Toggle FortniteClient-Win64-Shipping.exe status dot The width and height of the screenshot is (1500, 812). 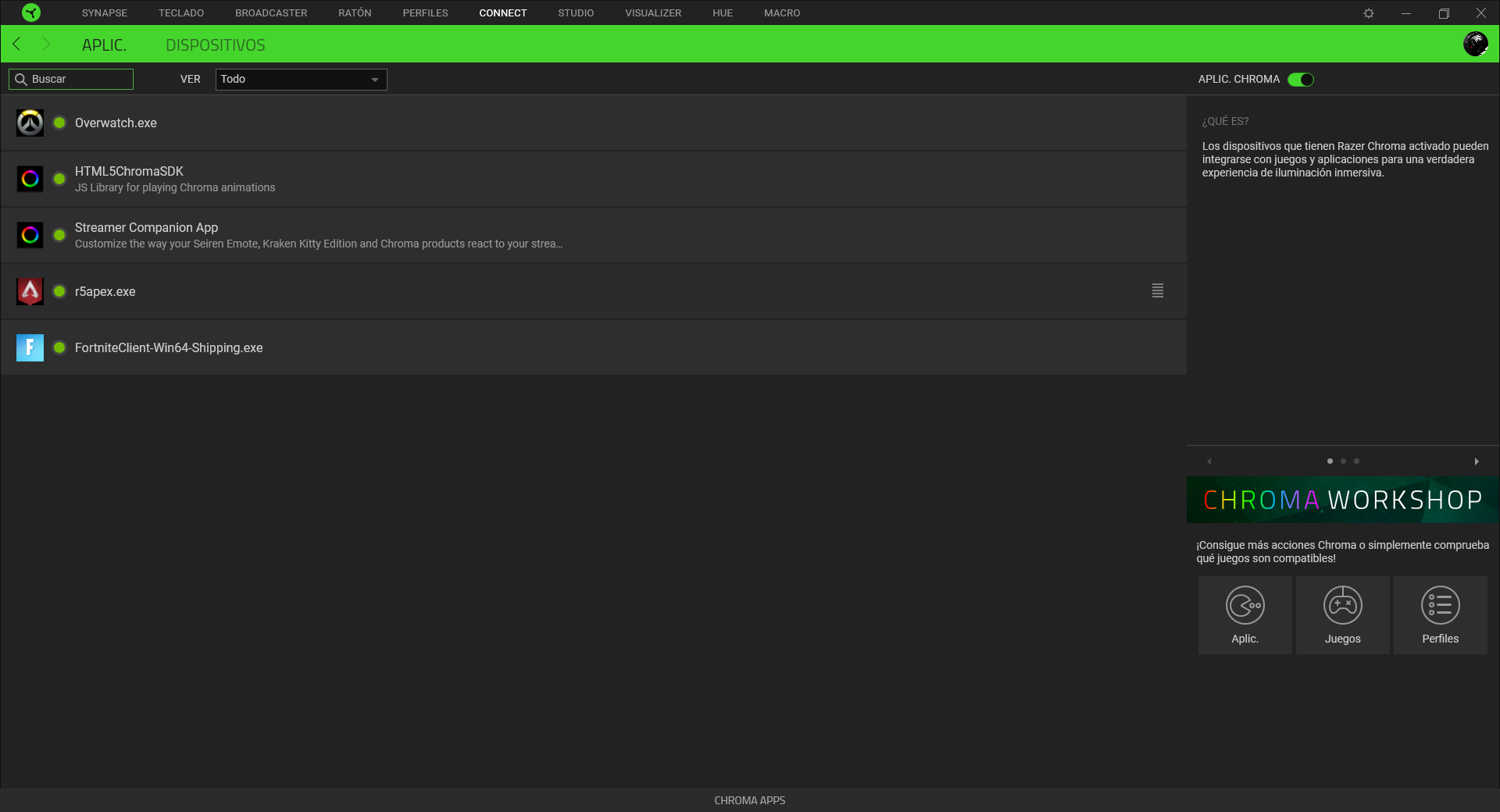(x=59, y=347)
